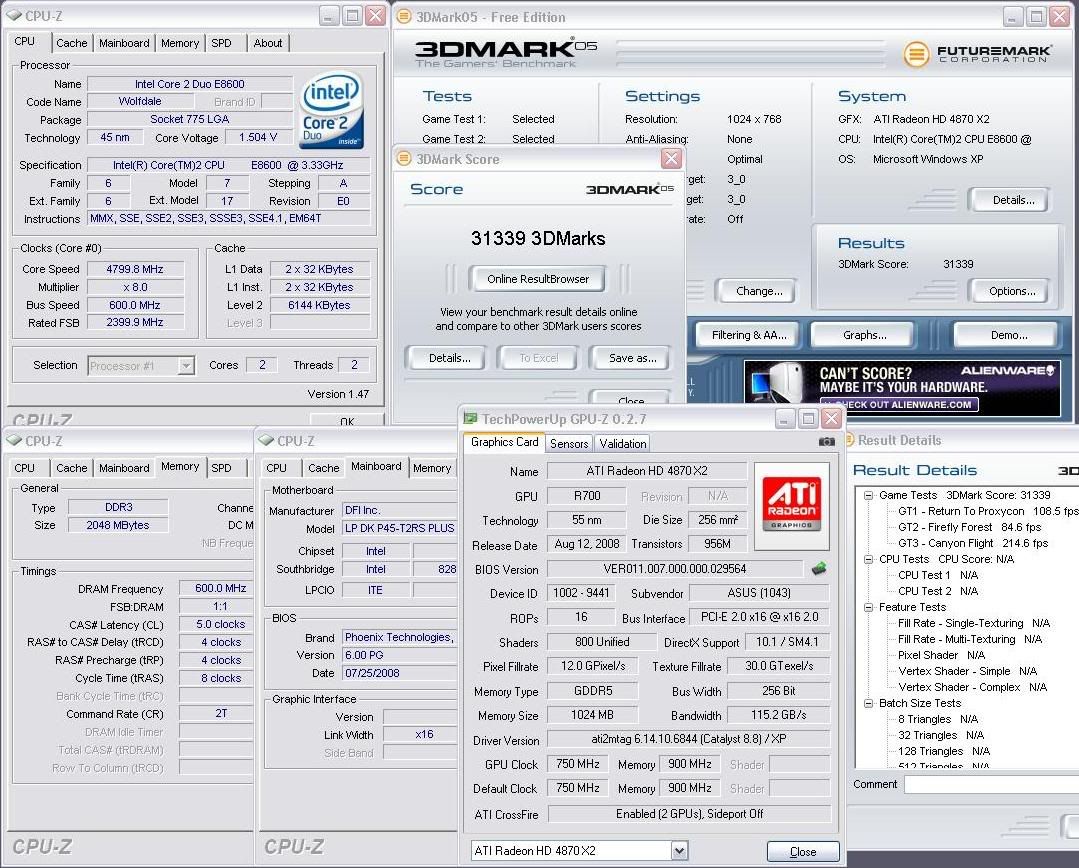Click the Futuremark logo in 3DMark05

click(x=977, y=53)
